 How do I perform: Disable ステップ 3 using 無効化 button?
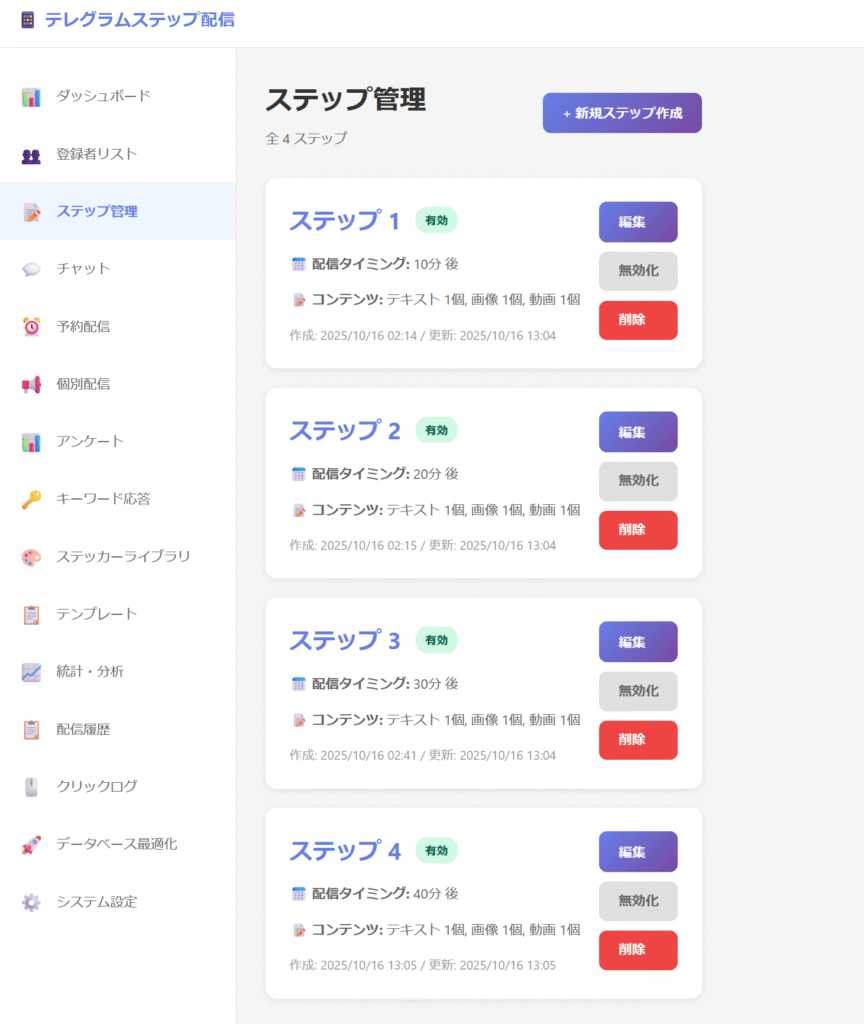click(638, 691)
